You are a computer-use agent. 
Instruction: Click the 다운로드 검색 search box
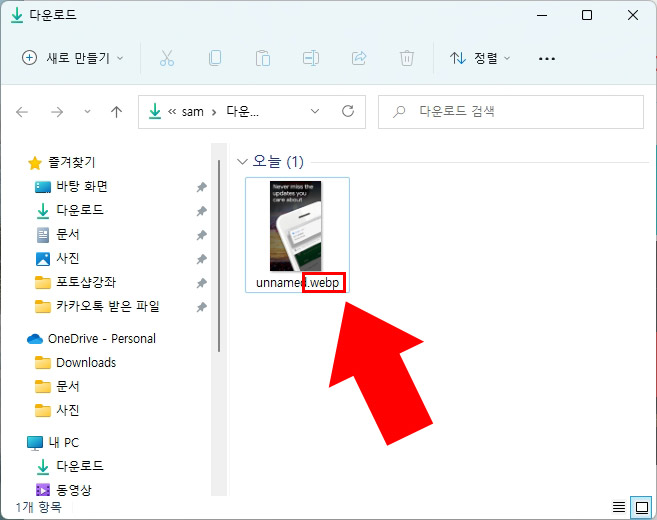(x=511, y=112)
